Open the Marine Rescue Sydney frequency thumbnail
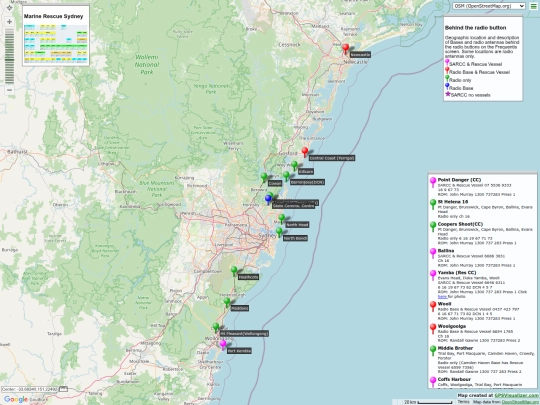This screenshot has height=405, width=540. 56,43
